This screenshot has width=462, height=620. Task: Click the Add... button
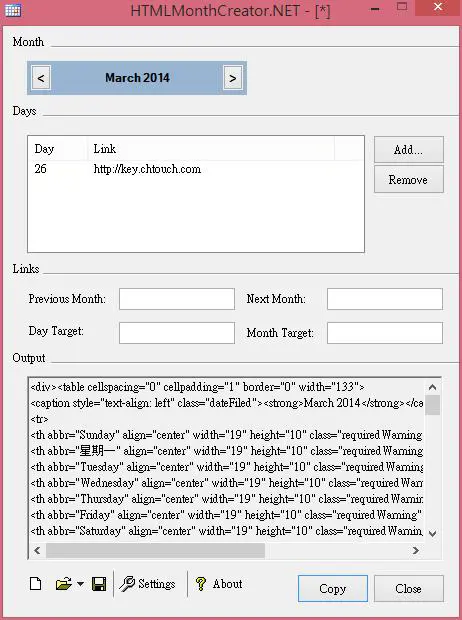tap(409, 149)
